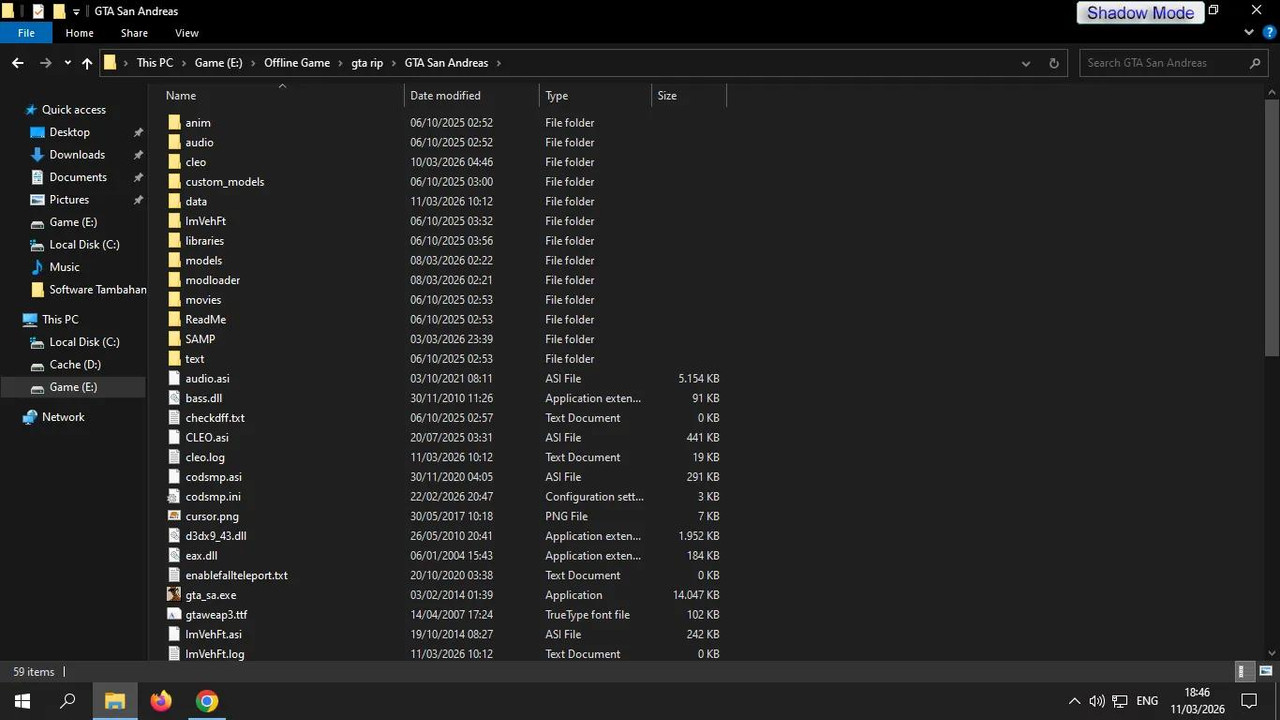Select Quick access in the navigation pane
Screen dimensions: 1280x720
click(x=73, y=110)
